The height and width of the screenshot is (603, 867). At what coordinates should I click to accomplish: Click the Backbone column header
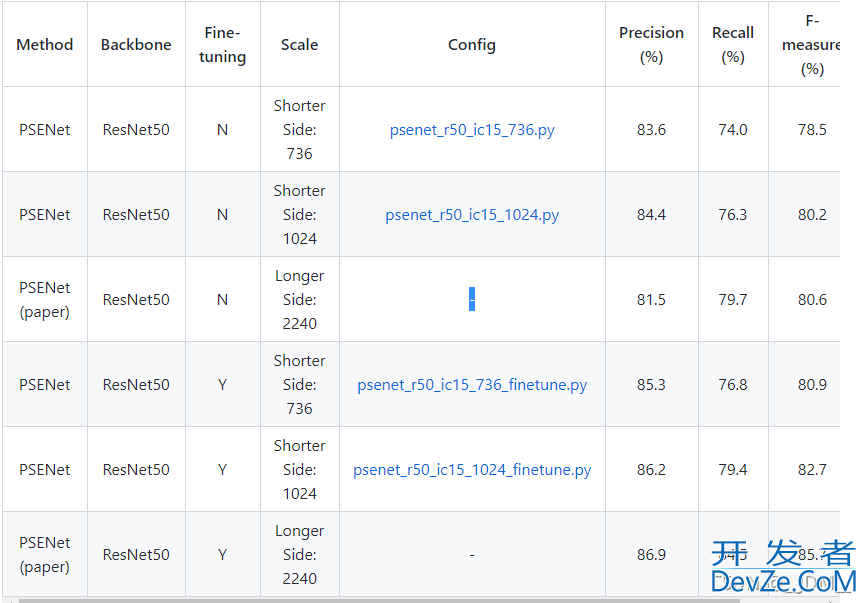[136, 45]
